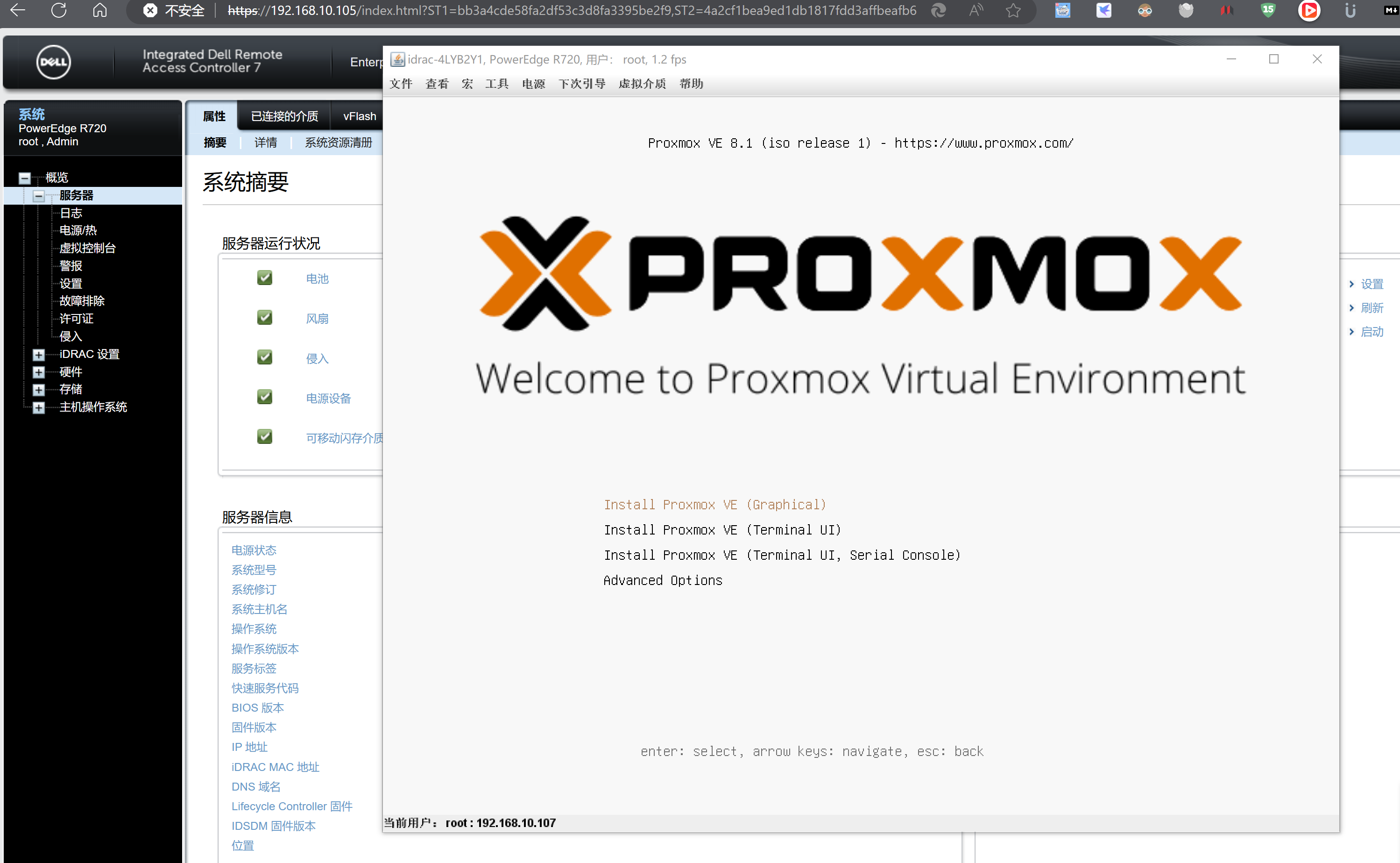Click the intrusion status green checkmark
Screen dimensions: 1400x863
265,358
